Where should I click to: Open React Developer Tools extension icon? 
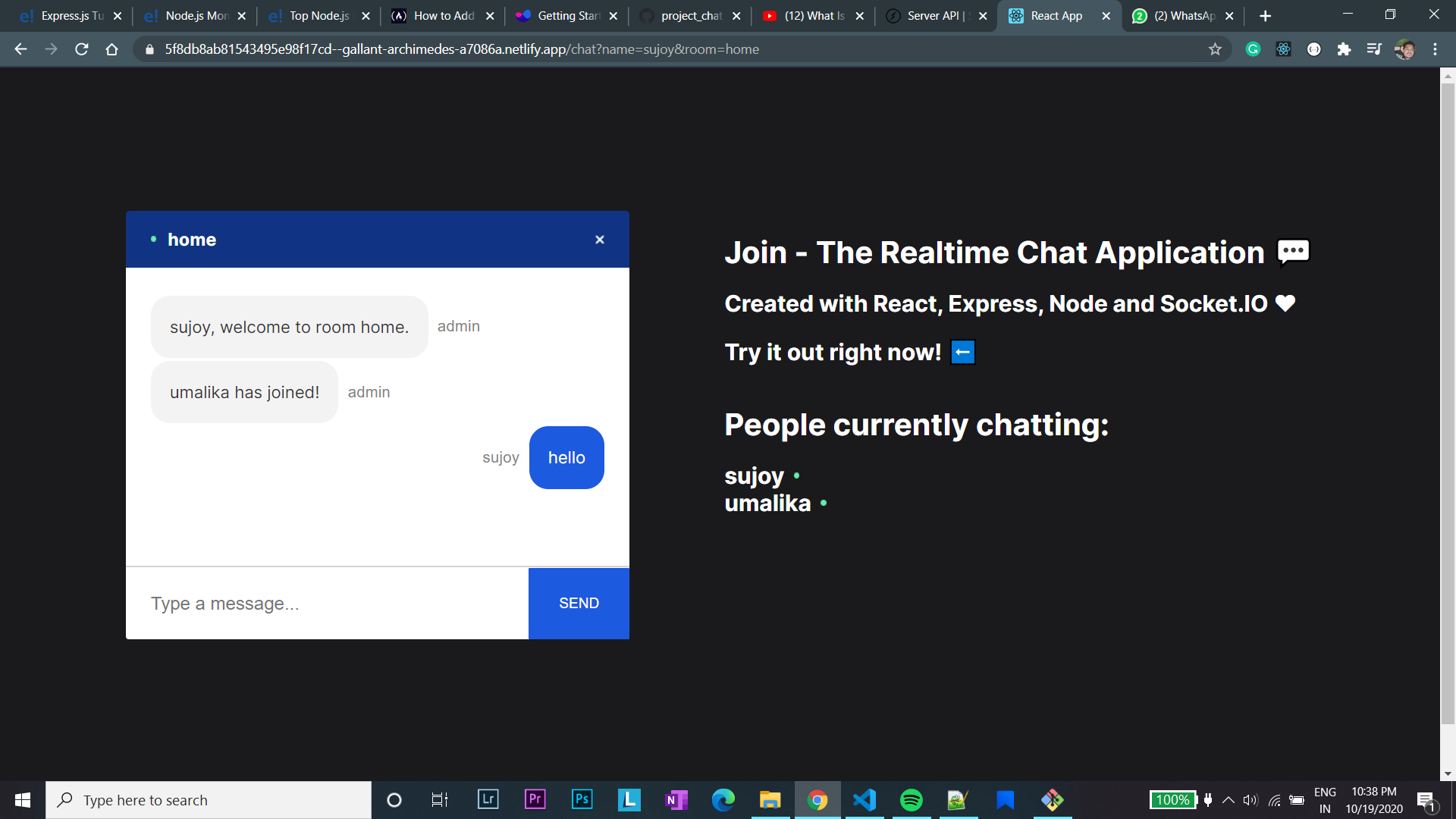[1283, 49]
